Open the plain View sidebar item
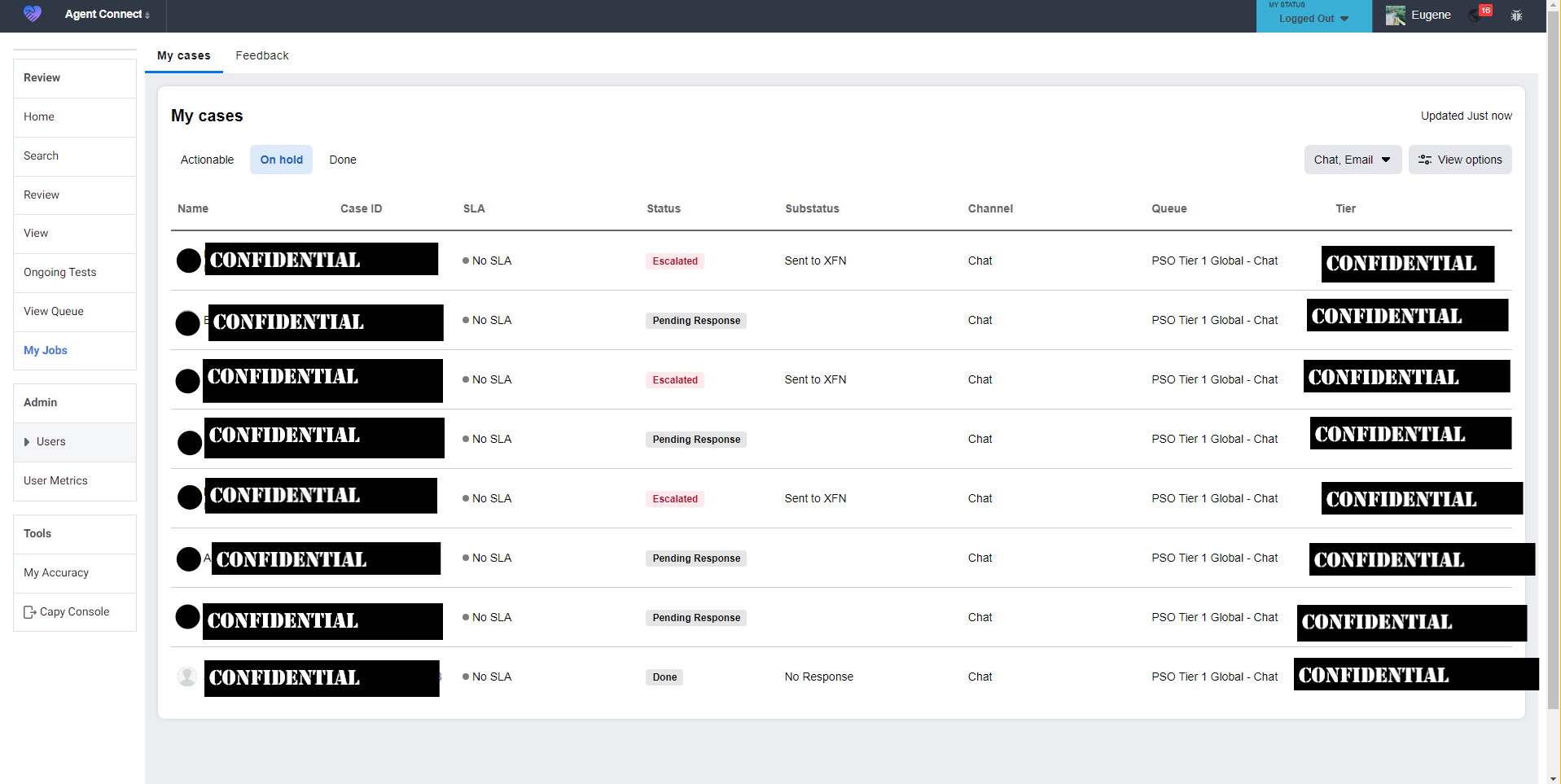 [x=75, y=233]
